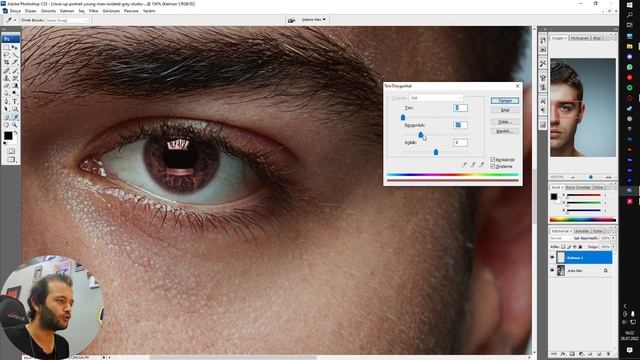Select the Zoom magnifier tool
The width and height of the screenshot is (640, 360).
pyautogui.click(x=15, y=124)
